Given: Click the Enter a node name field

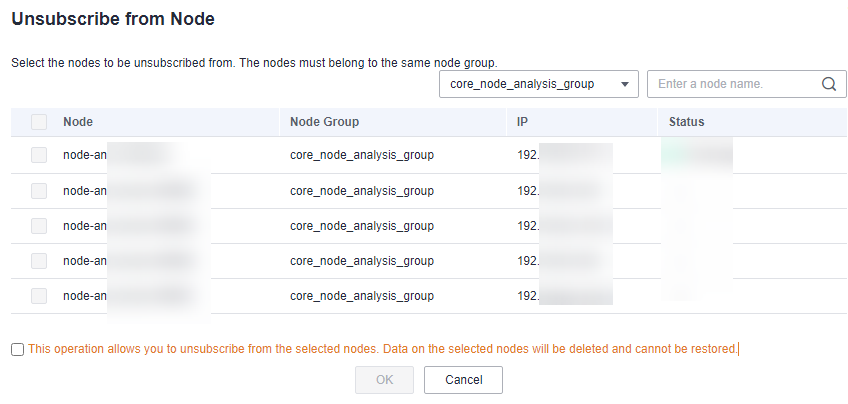Looking at the screenshot, I should point(746,84).
